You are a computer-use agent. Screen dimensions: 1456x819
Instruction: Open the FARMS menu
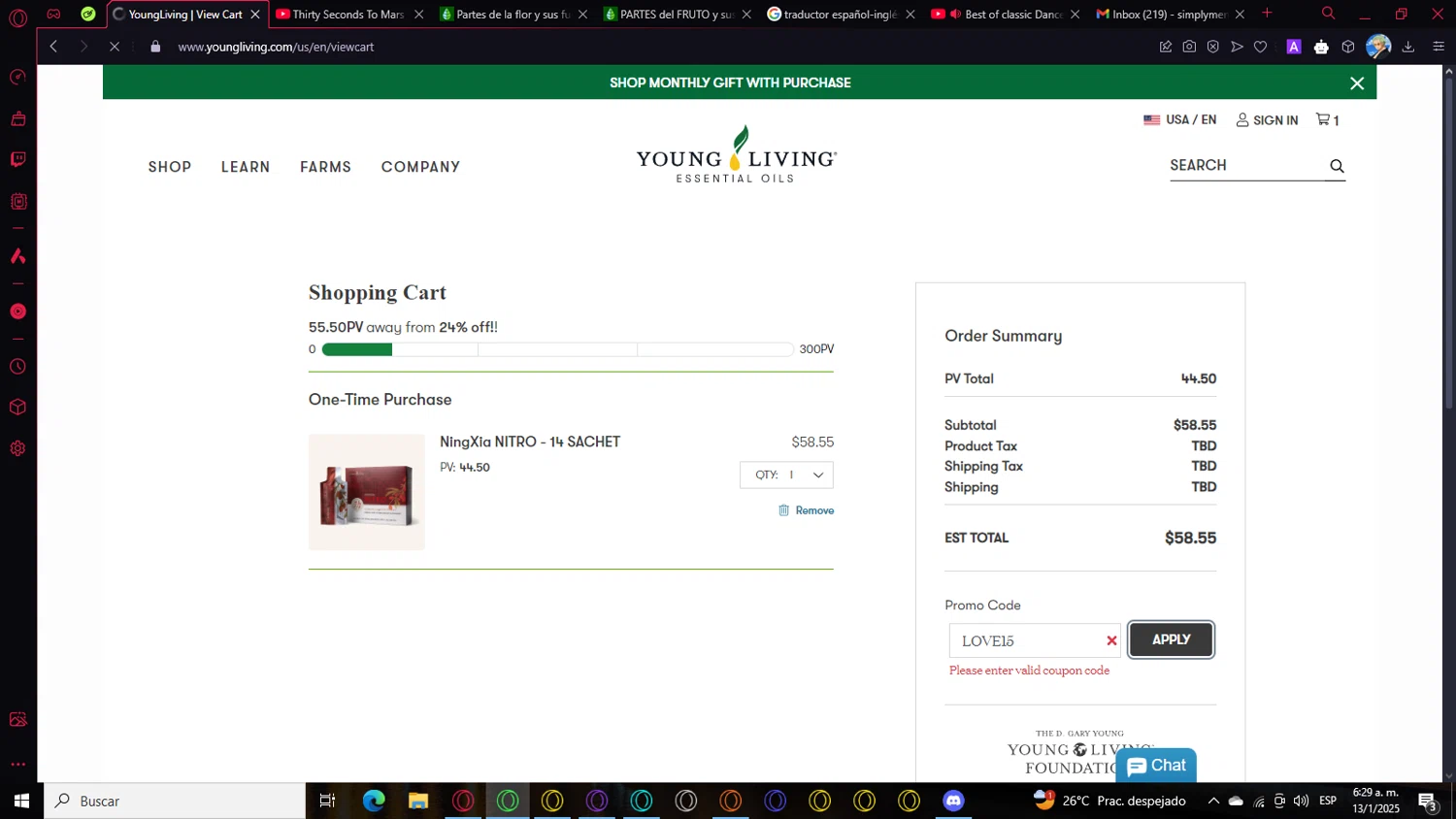point(325,167)
